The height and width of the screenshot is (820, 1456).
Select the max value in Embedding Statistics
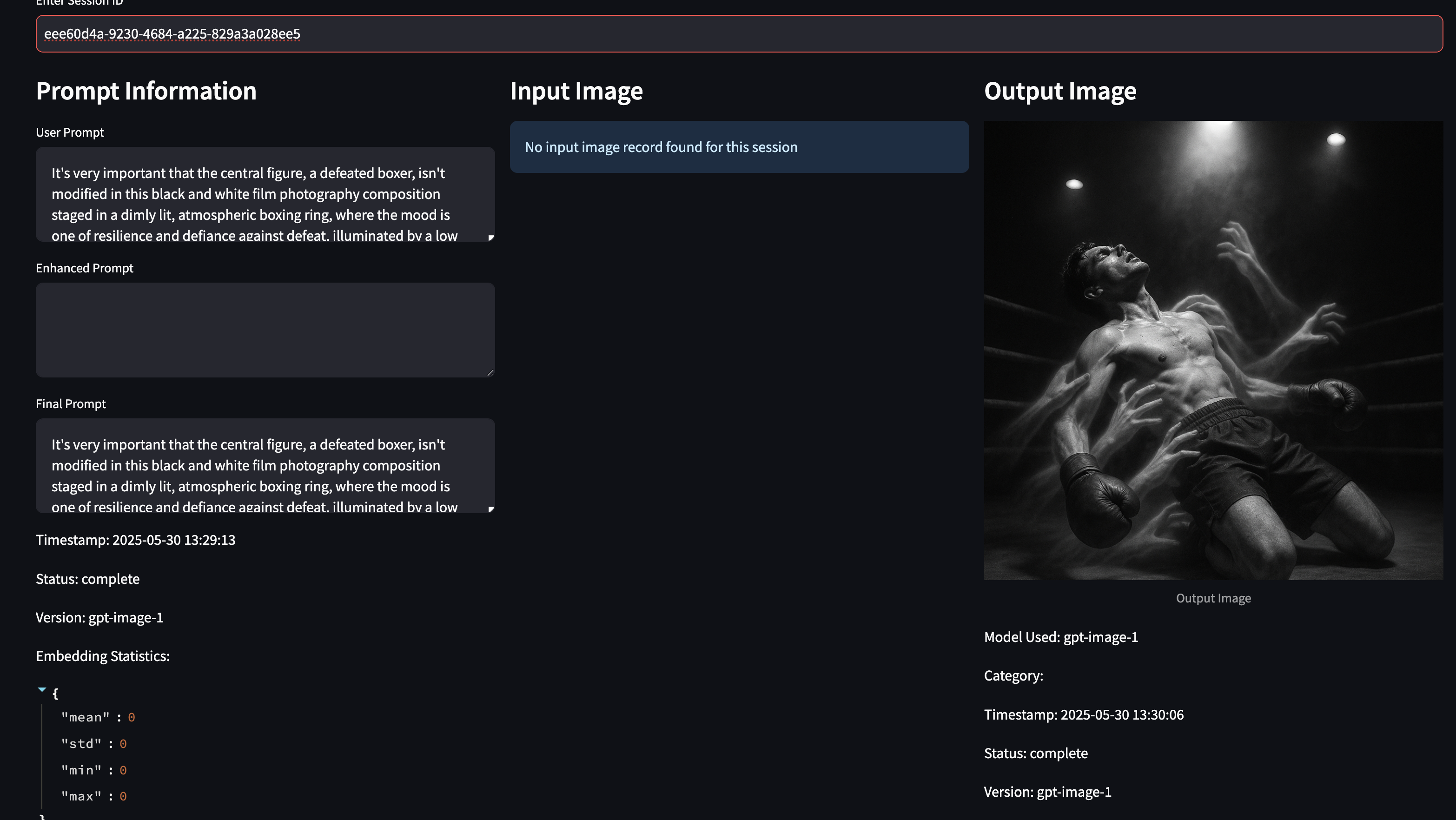coord(123,796)
